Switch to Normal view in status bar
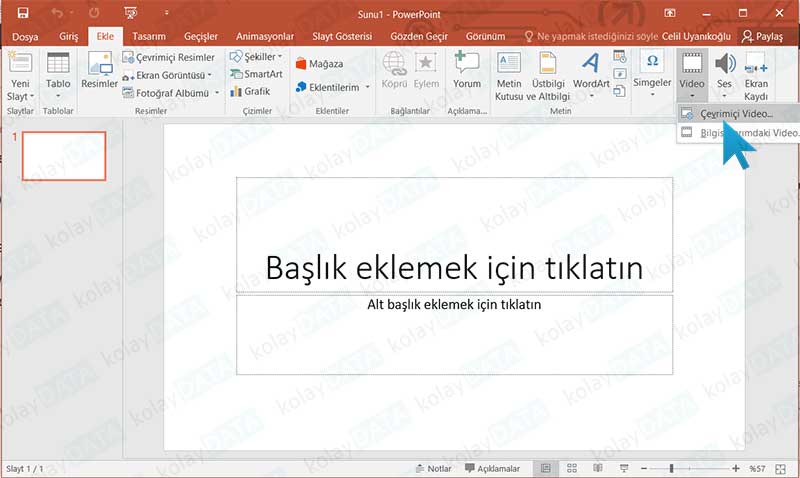 [545, 468]
